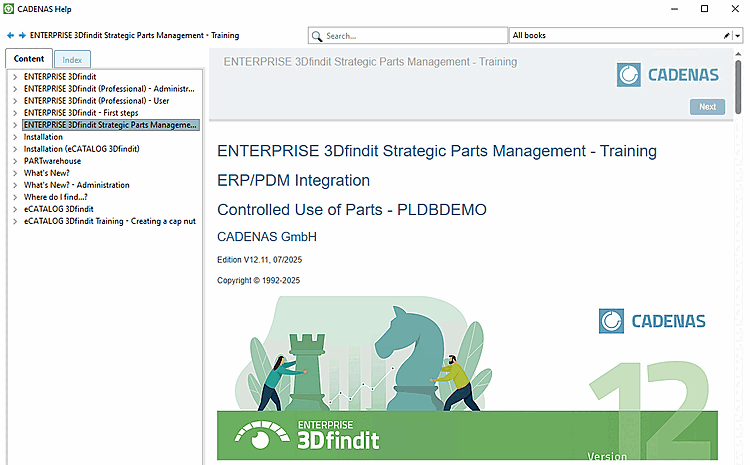Open the Installation book entry
The image size is (750, 465).
tap(43, 137)
